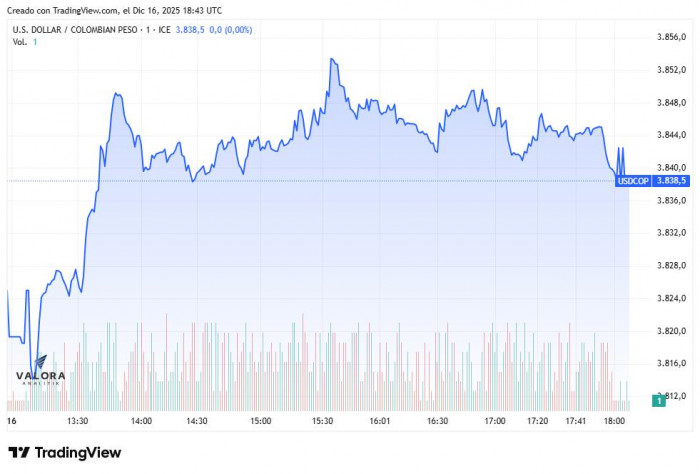Click the 3.820,0 price axis label
The width and height of the screenshot is (700, 474).
[x=669, y=331]
